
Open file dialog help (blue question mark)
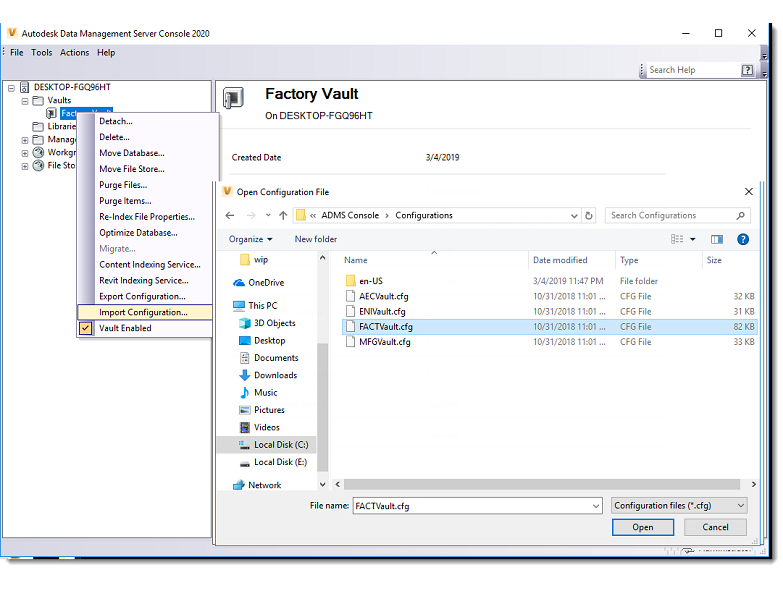tap(743, 240)
